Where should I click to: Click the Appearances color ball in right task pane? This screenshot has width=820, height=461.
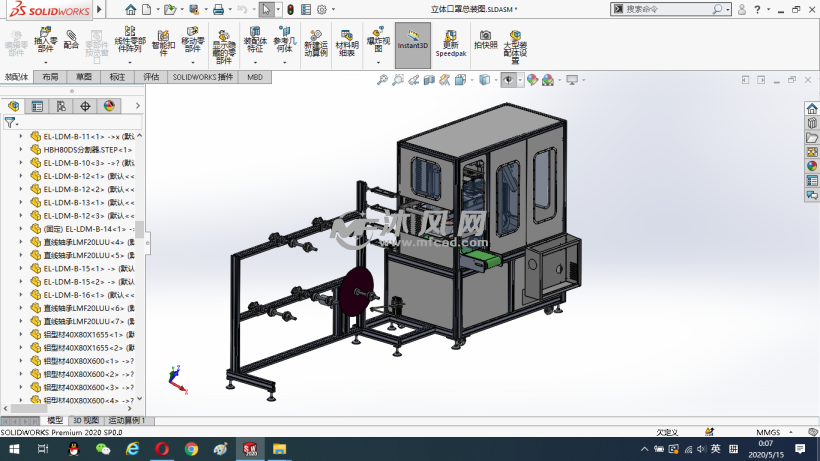(x=812, y=166)
